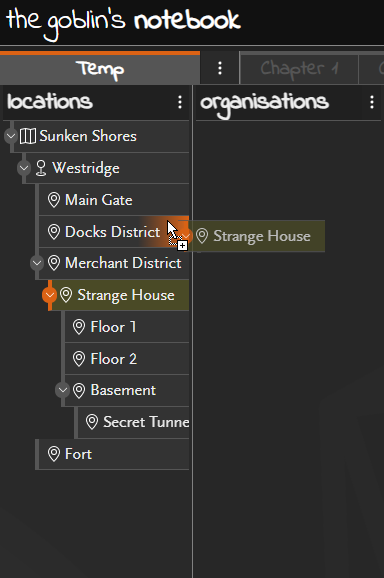Collapse the Merchant District chevron
This screenshot has height=578, width=384.
37,263
